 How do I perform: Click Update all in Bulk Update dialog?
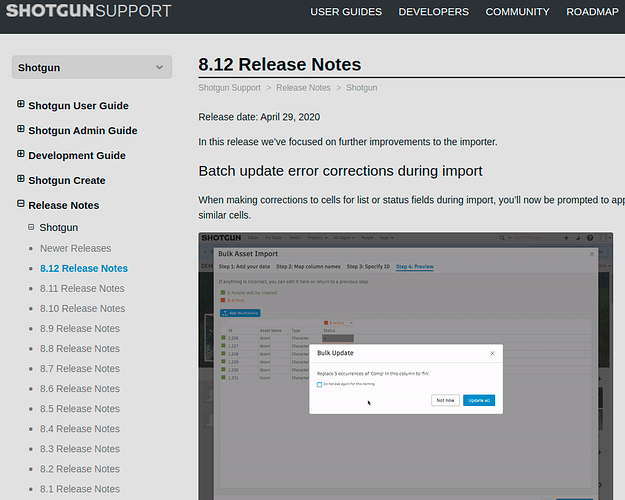coord(479,400)
